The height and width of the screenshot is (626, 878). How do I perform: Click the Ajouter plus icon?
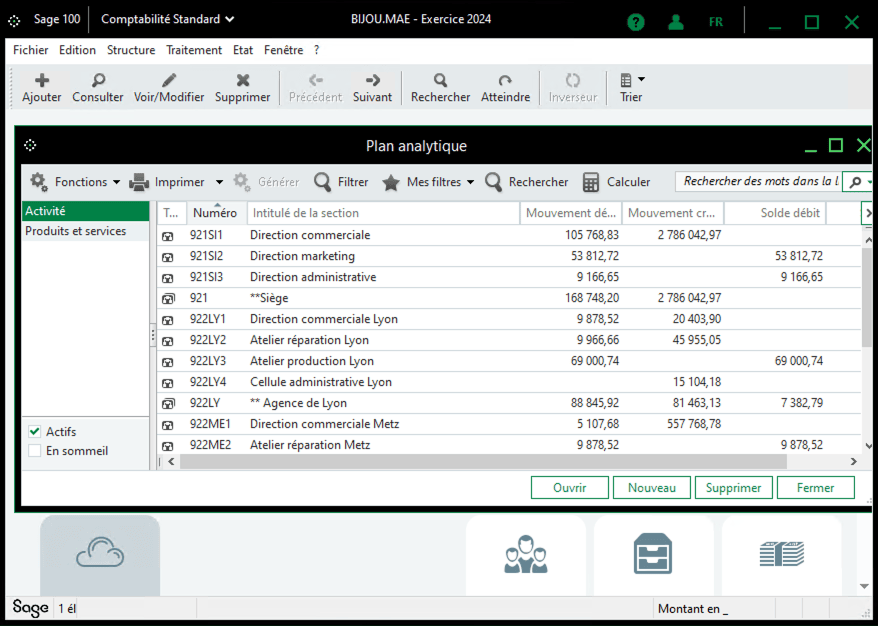[x=42, y=81]
